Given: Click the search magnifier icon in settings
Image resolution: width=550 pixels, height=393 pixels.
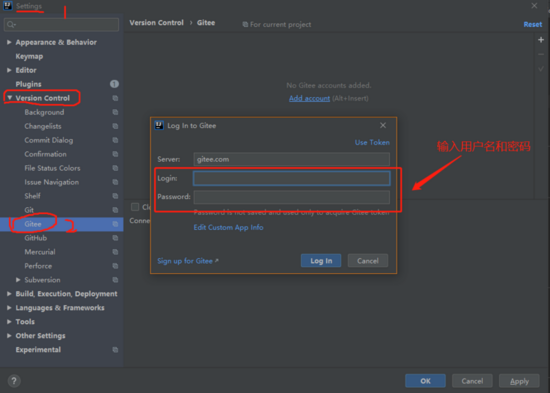Looking at the screenshot, I should tap(11, 24).
